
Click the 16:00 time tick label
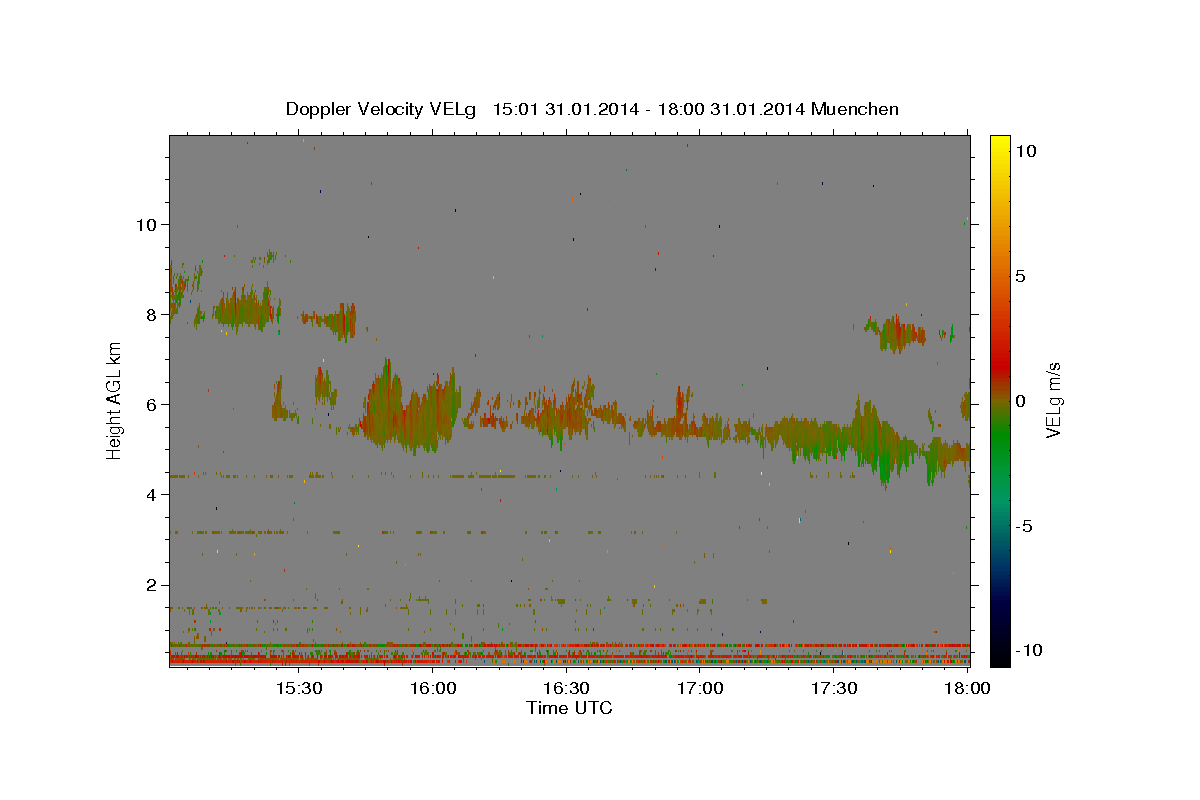click(434, 689)
